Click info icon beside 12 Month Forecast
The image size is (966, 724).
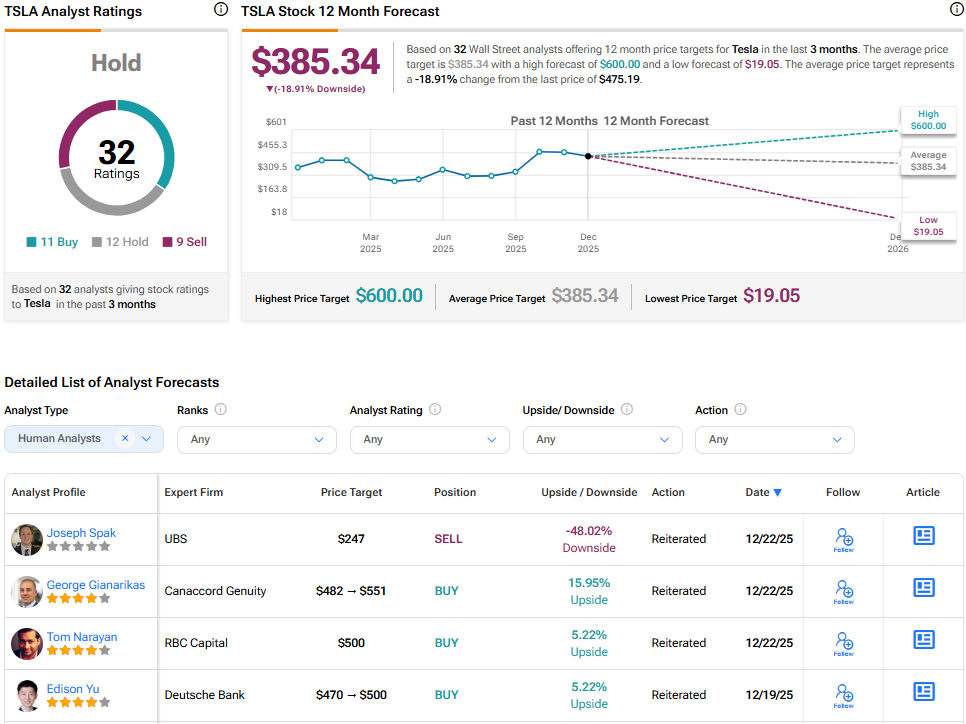[956, 10]
